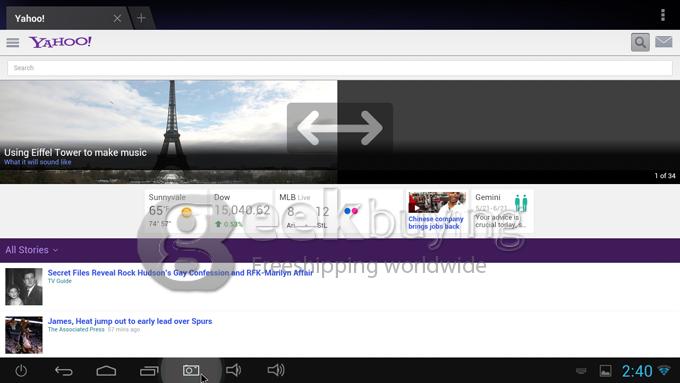
Task: Tap the 2:40 clock
Action: point(637,371)
